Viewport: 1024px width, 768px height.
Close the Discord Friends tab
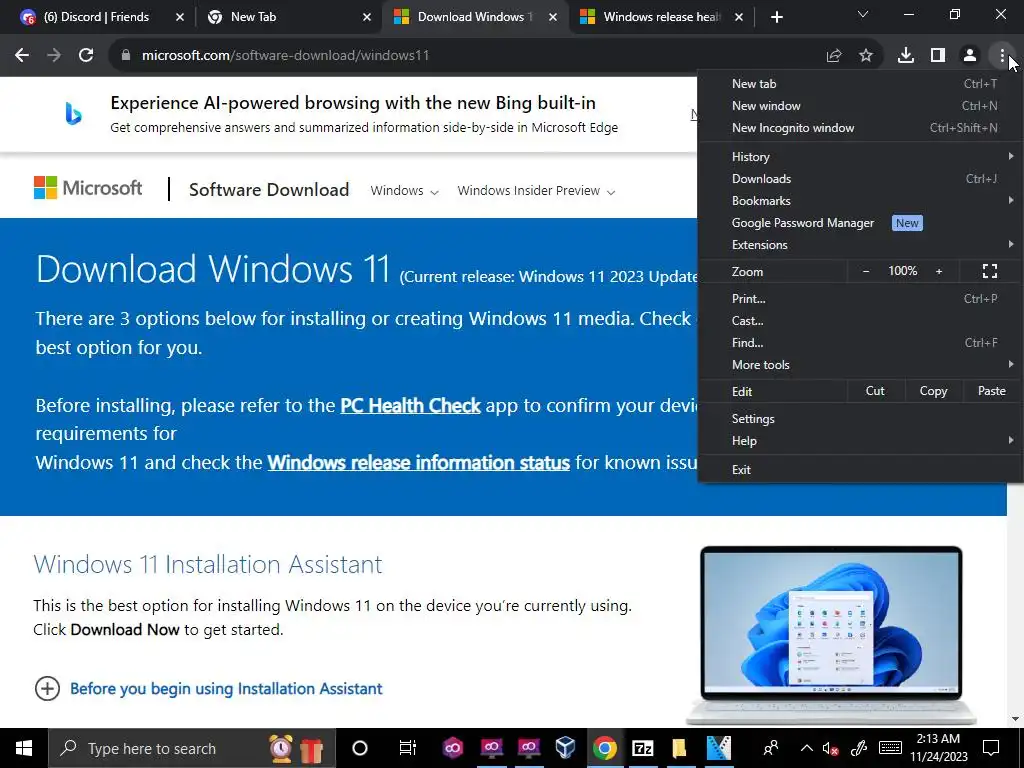180,17
